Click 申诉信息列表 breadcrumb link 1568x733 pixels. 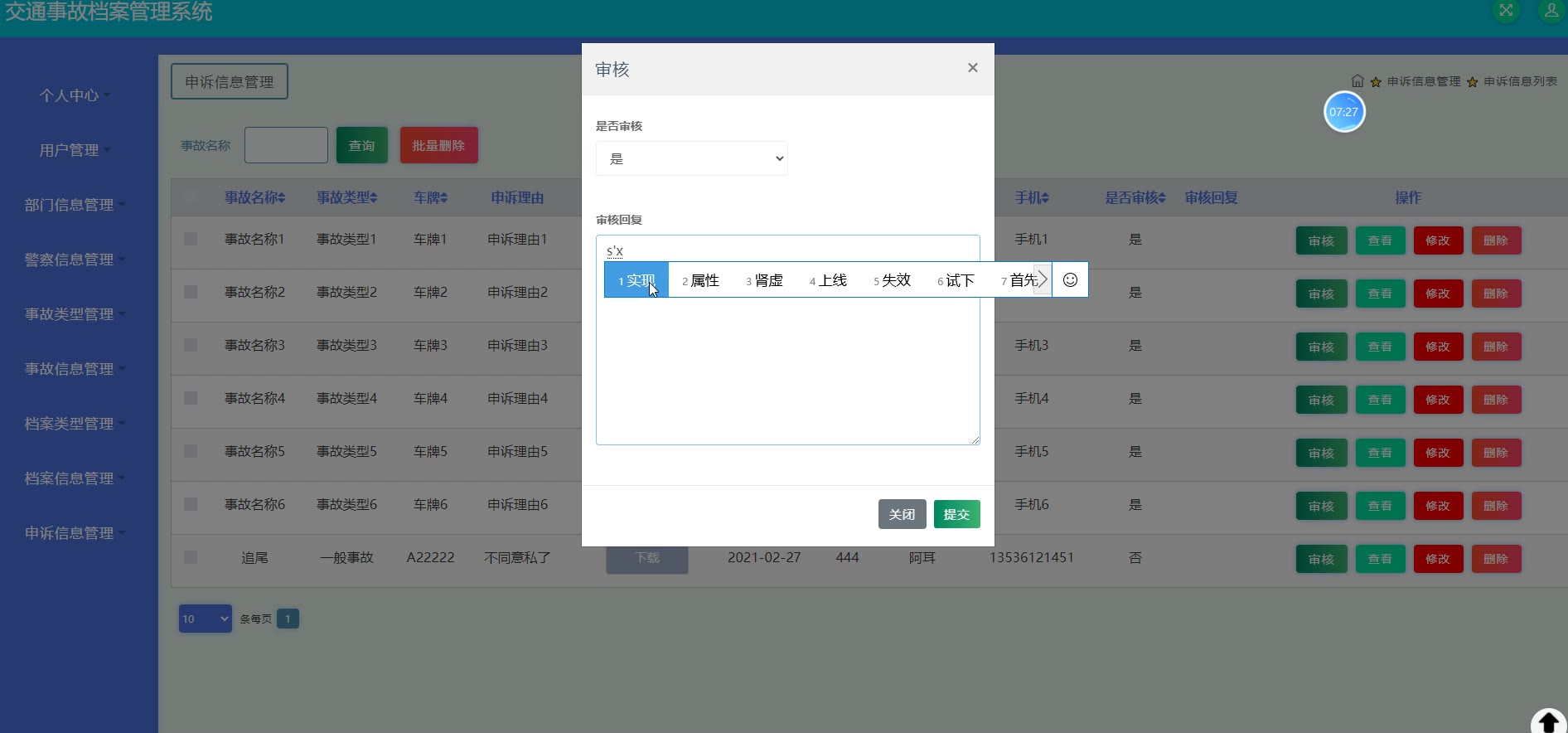pyautogui.click(x=1520, y=81)
